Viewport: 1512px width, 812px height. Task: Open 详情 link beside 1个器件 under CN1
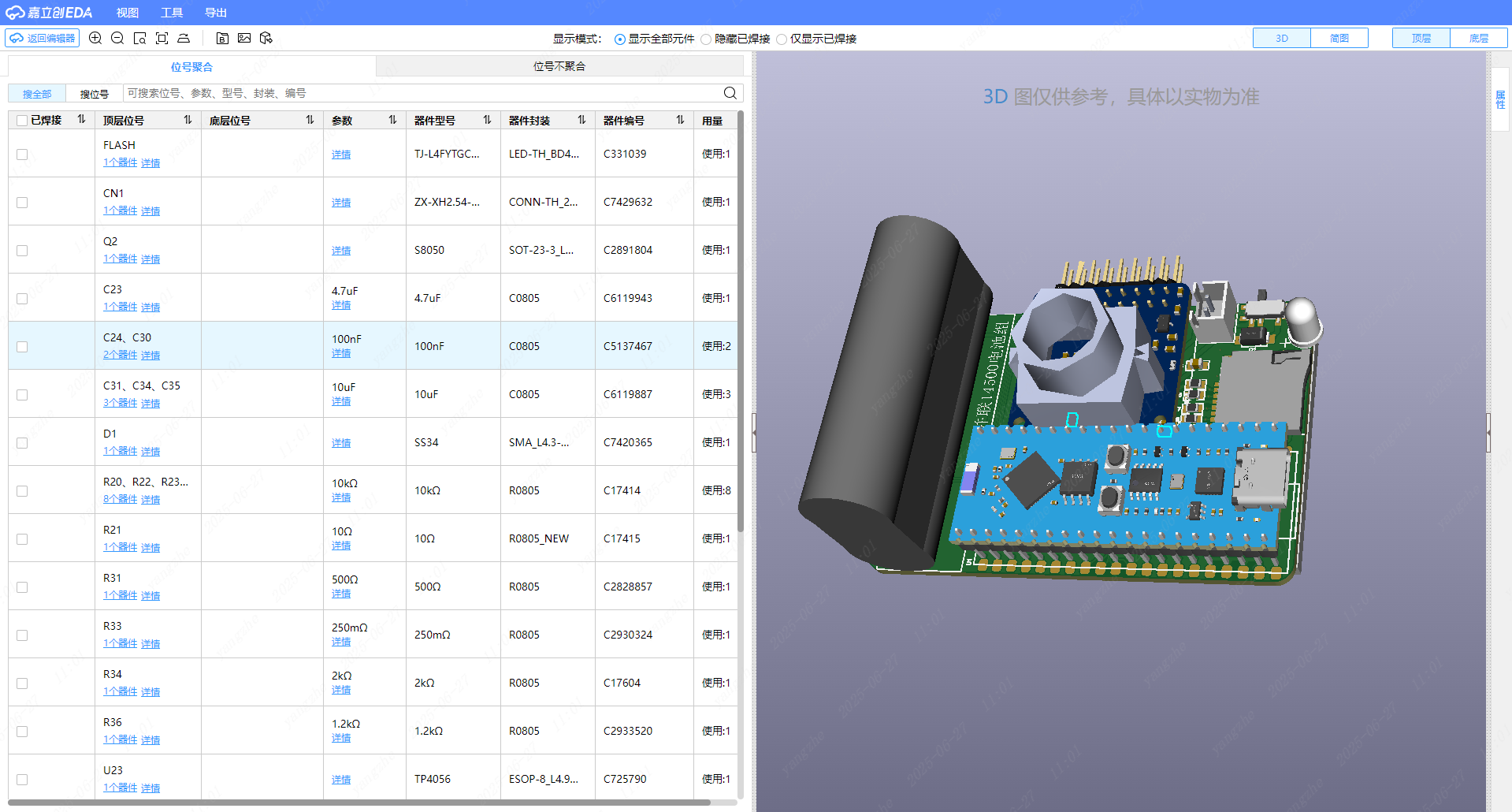(x=150, y=211)
